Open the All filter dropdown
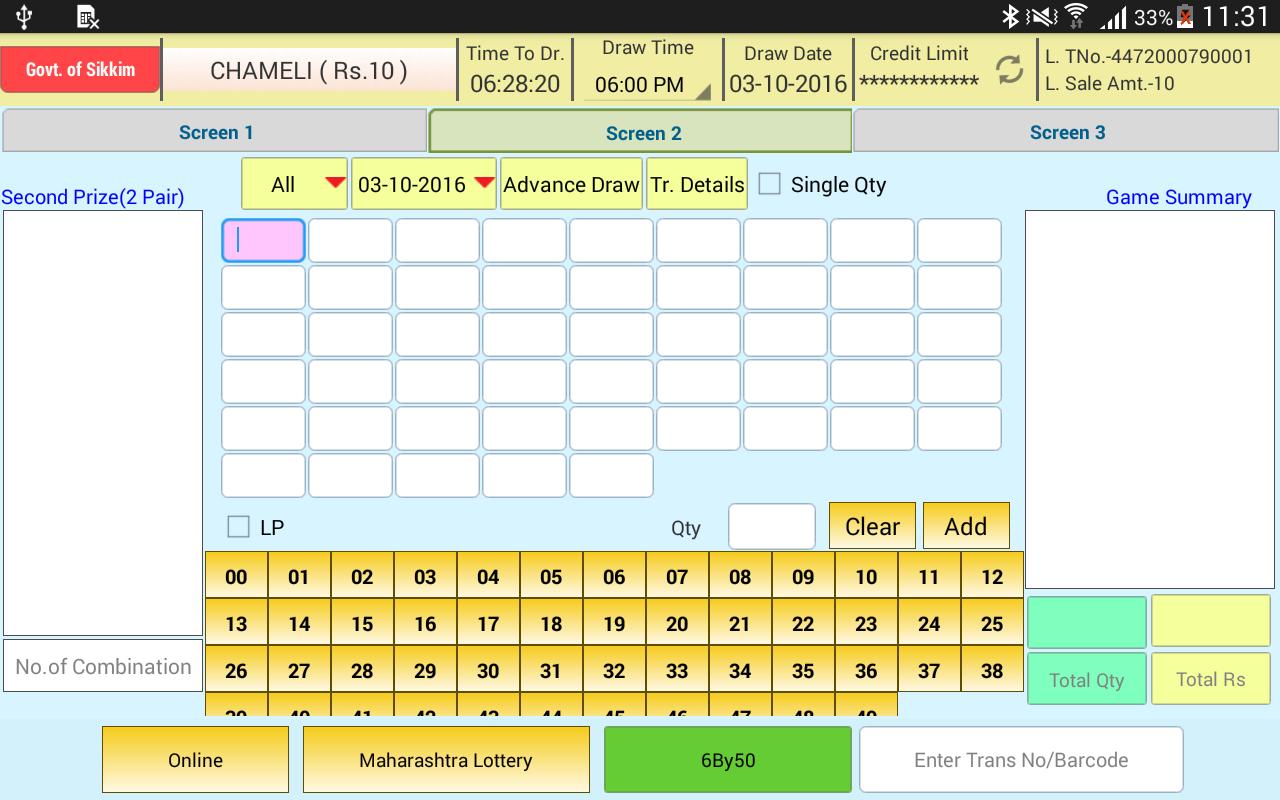This screenshot has width=1280, height=800. click(294, 184)
